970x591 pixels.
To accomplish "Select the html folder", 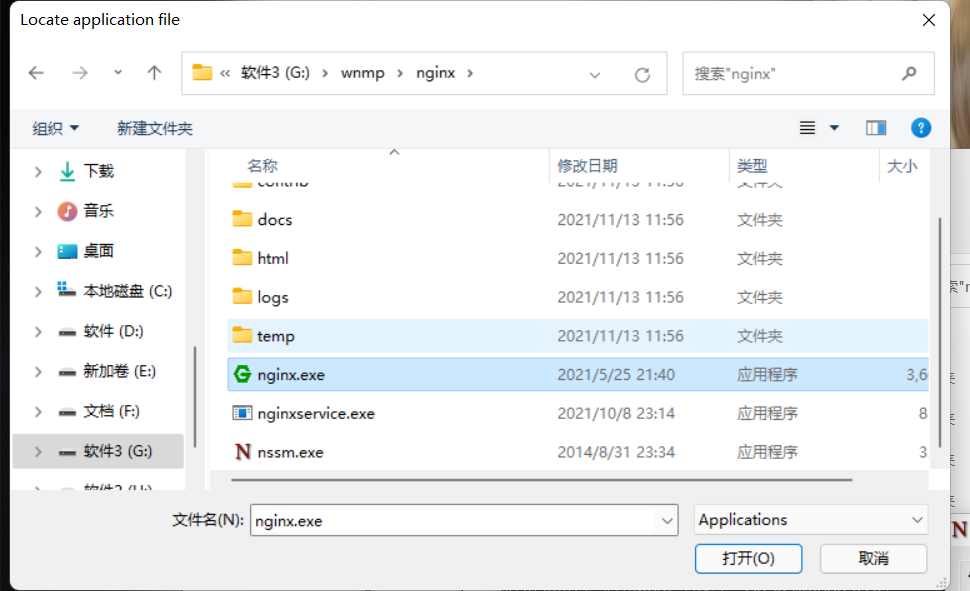I will pos(578,258).
